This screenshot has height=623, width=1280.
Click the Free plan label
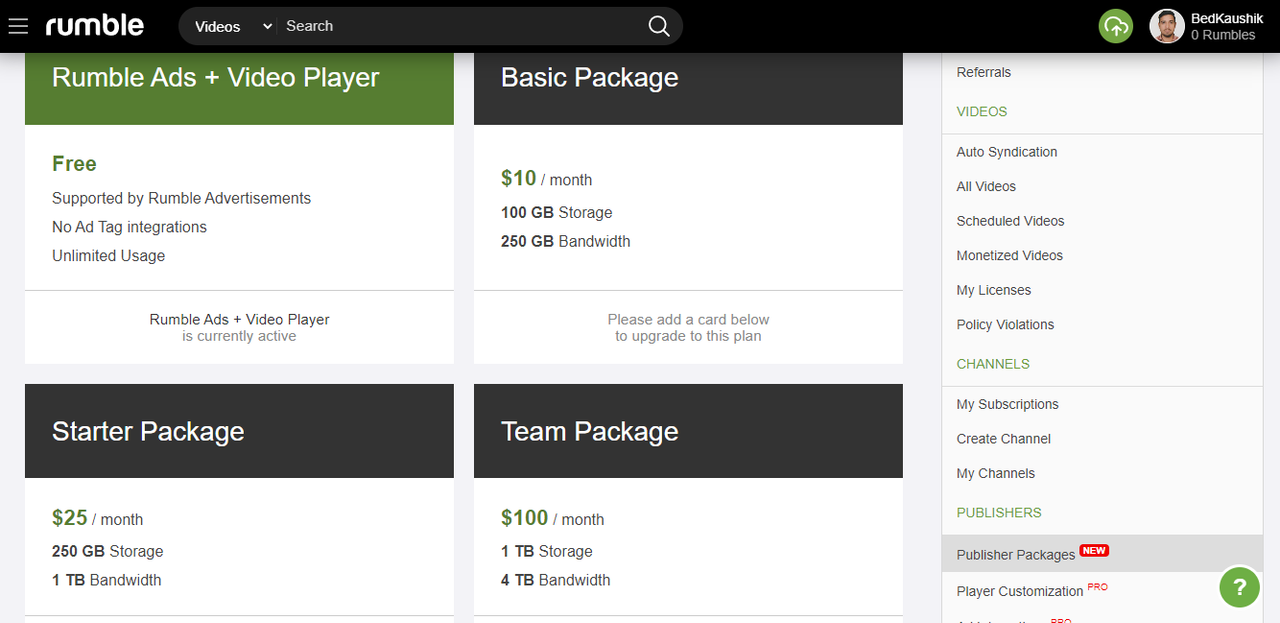tap(74, 163)
